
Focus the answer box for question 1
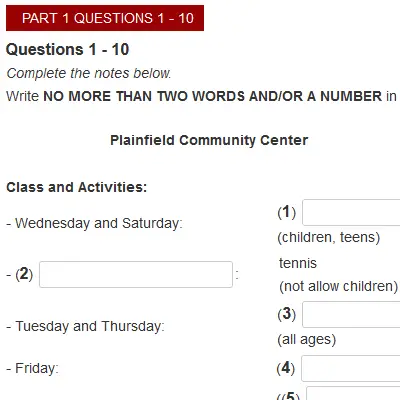351,213
